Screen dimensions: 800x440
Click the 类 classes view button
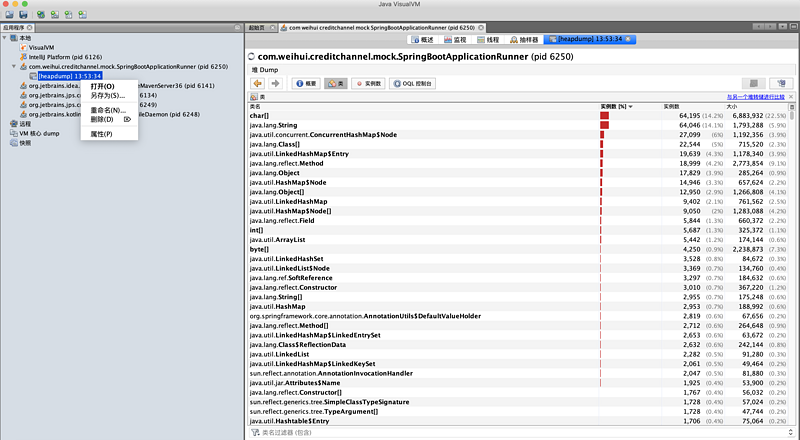[336, 83]
